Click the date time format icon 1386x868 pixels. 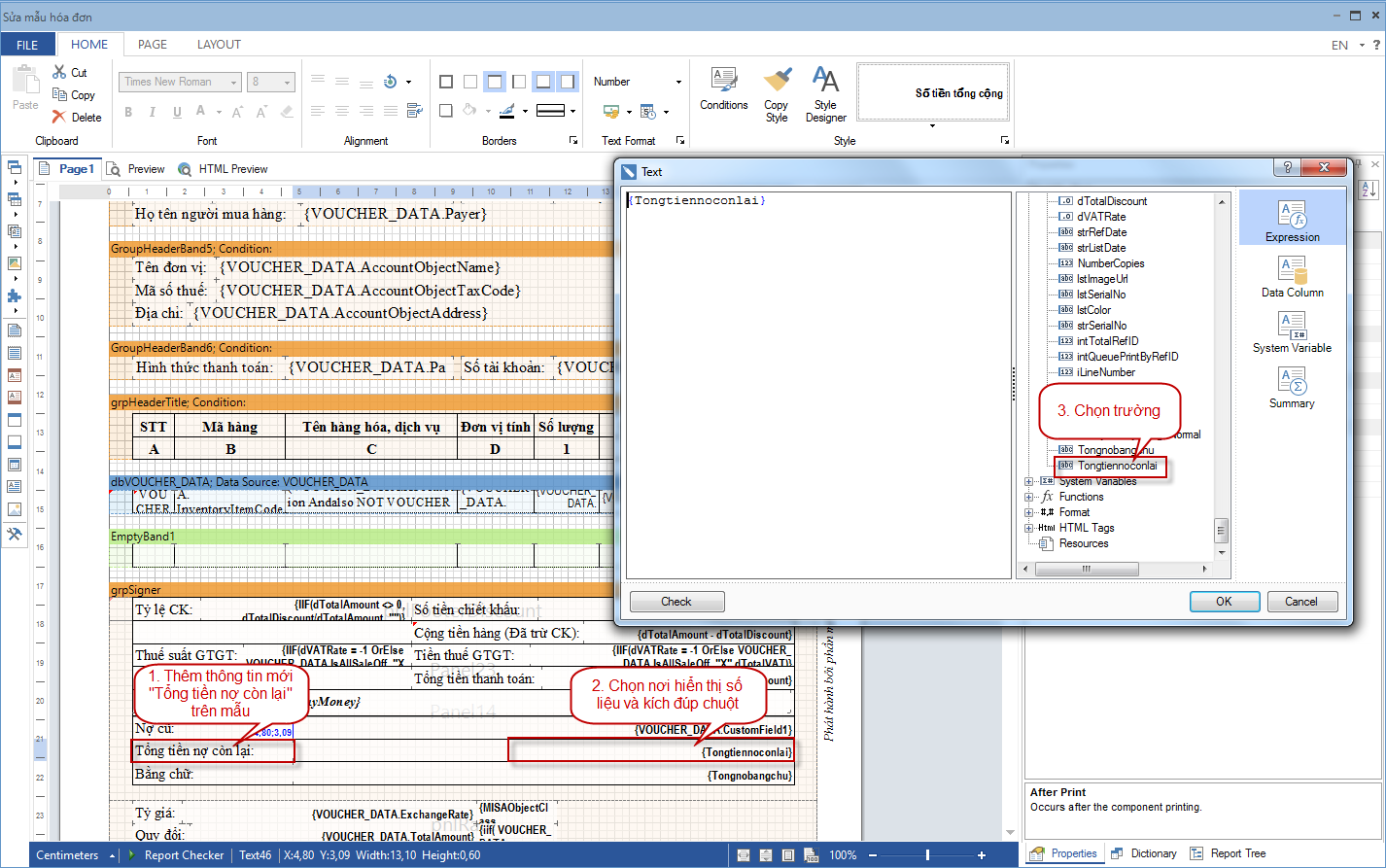(x=647, y=111)
